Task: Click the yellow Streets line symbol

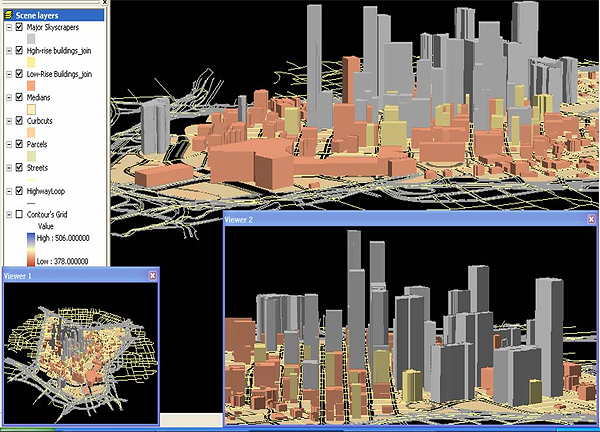Action: (x=31, y=179)
